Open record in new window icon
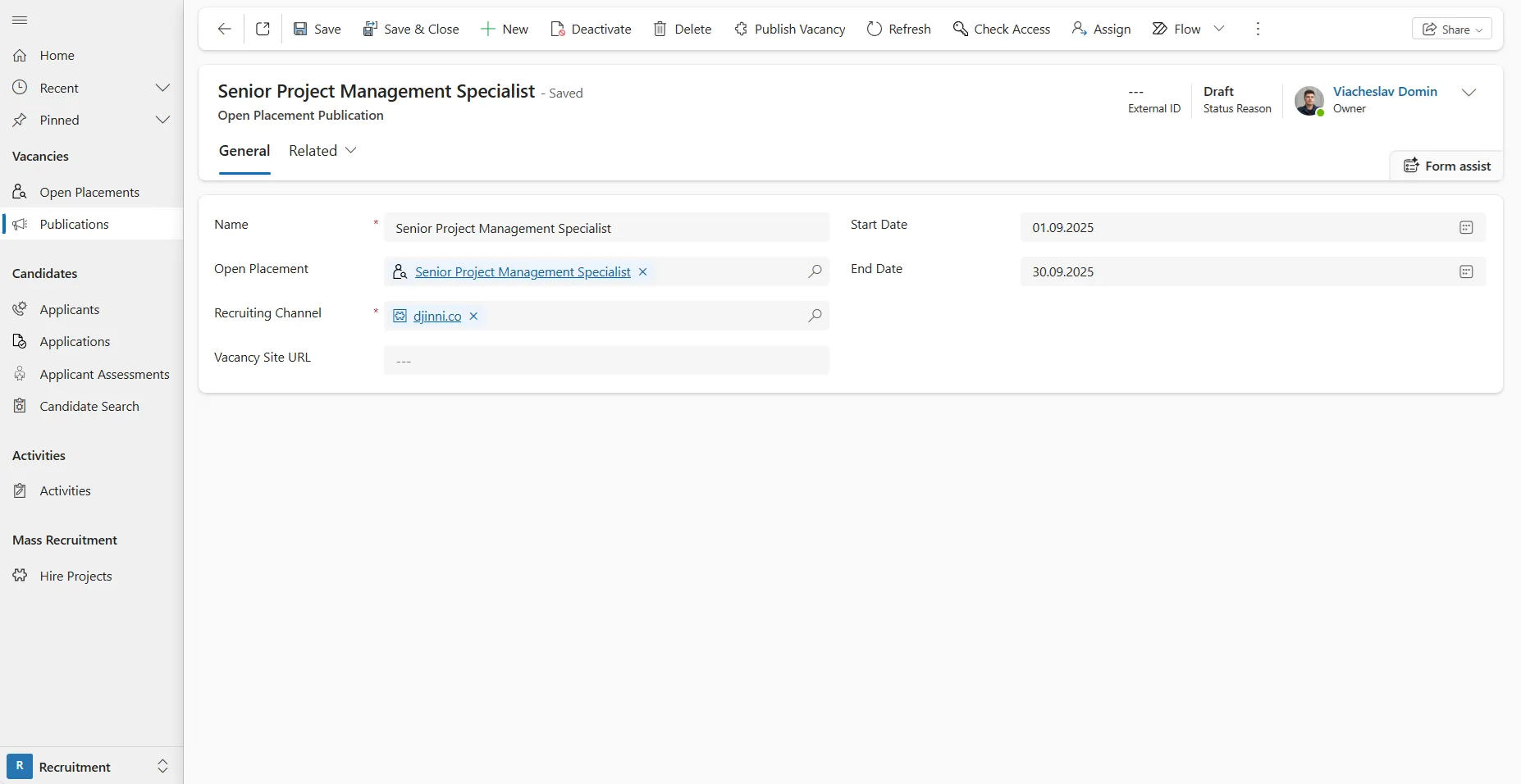Screen dimensions: 1521x784 tap(263, 29)
